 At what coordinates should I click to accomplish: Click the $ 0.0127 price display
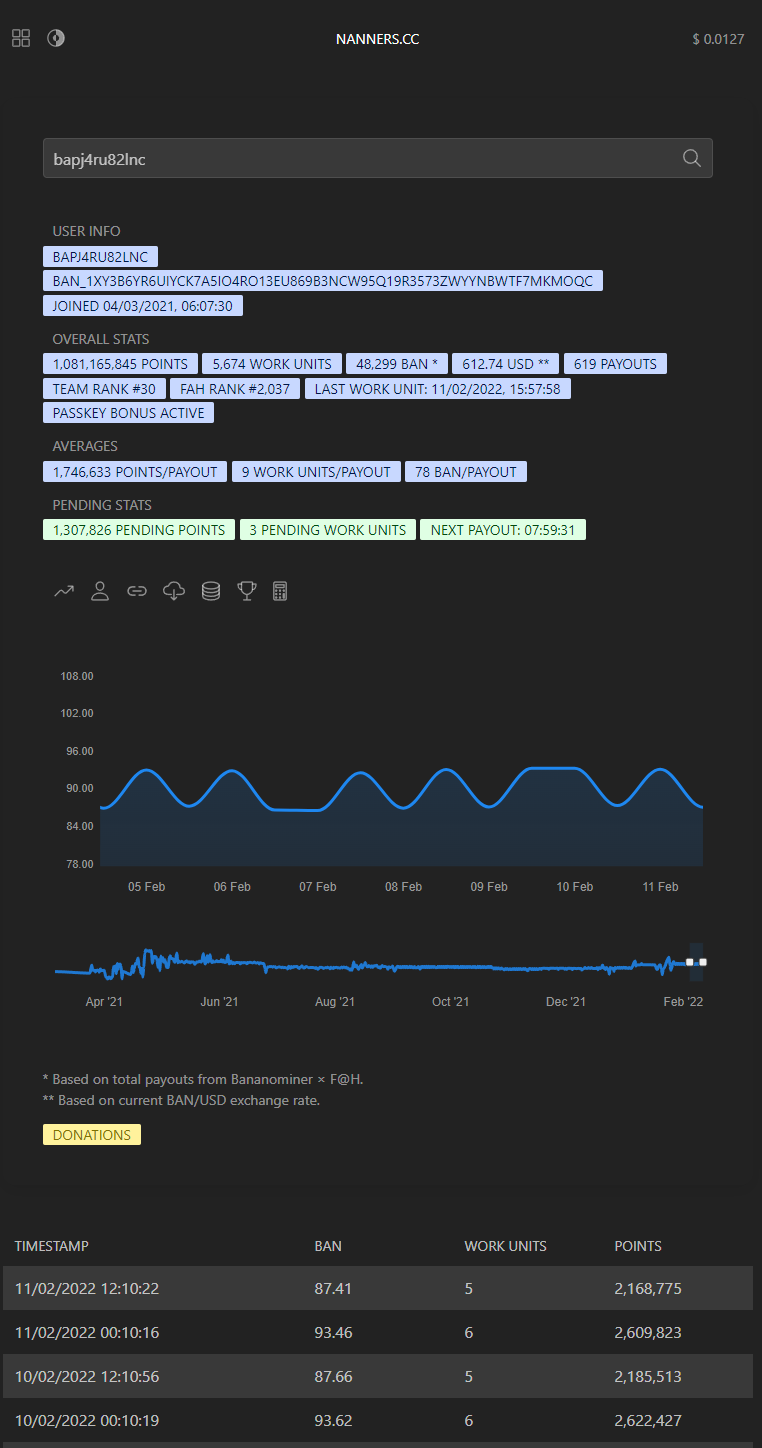[718, 40]
